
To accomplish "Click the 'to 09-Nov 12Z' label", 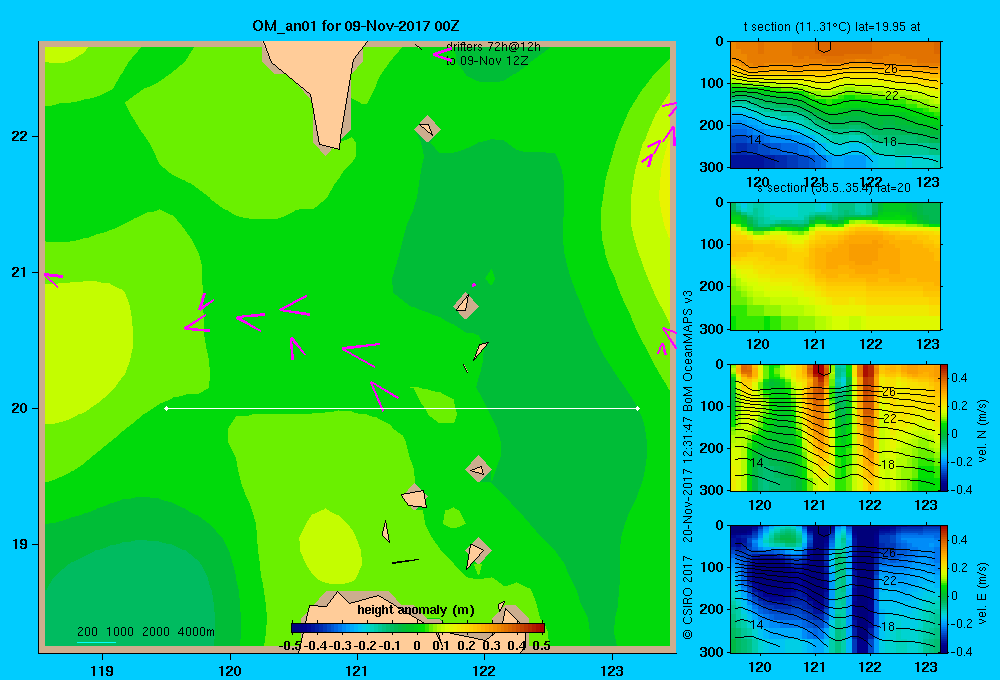I will [487, 61].
